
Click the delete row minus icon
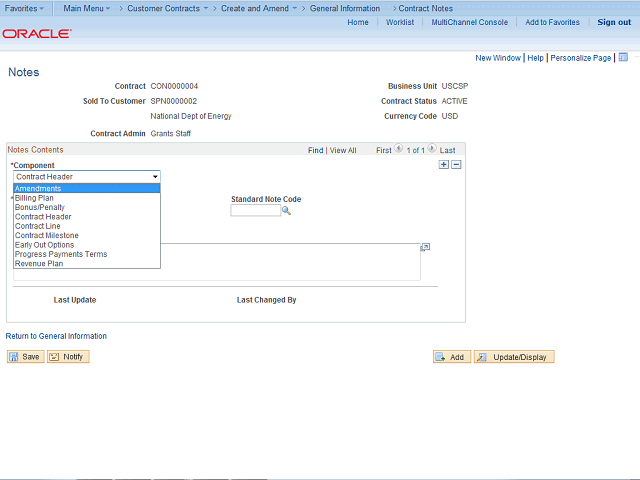[456, 165]
